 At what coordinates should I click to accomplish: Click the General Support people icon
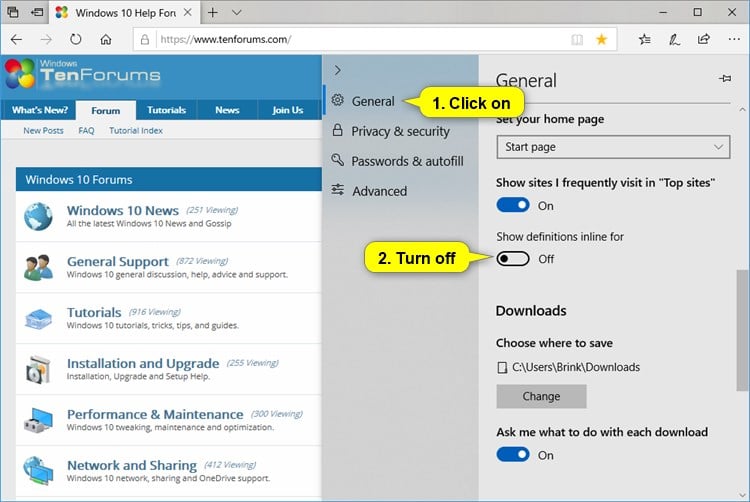pos(38,267)
